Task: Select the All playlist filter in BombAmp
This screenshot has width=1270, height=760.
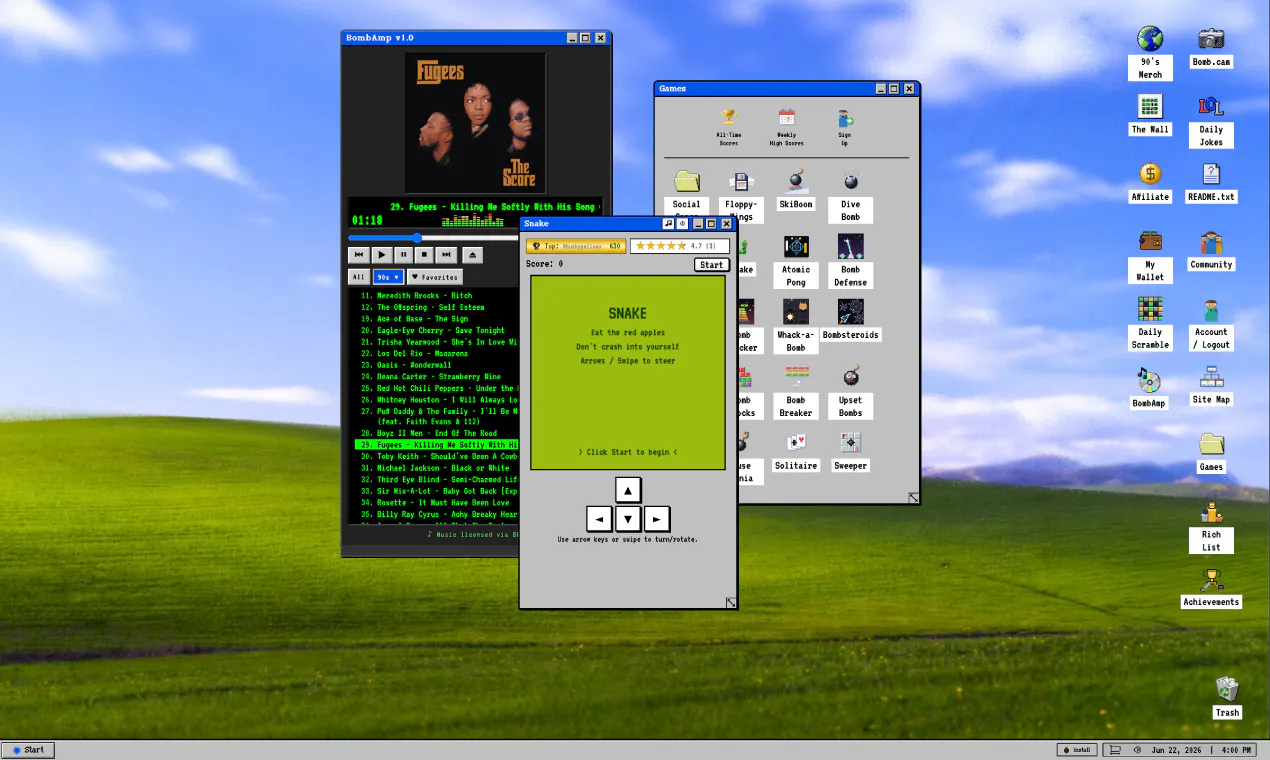Action: pos(358,277)
